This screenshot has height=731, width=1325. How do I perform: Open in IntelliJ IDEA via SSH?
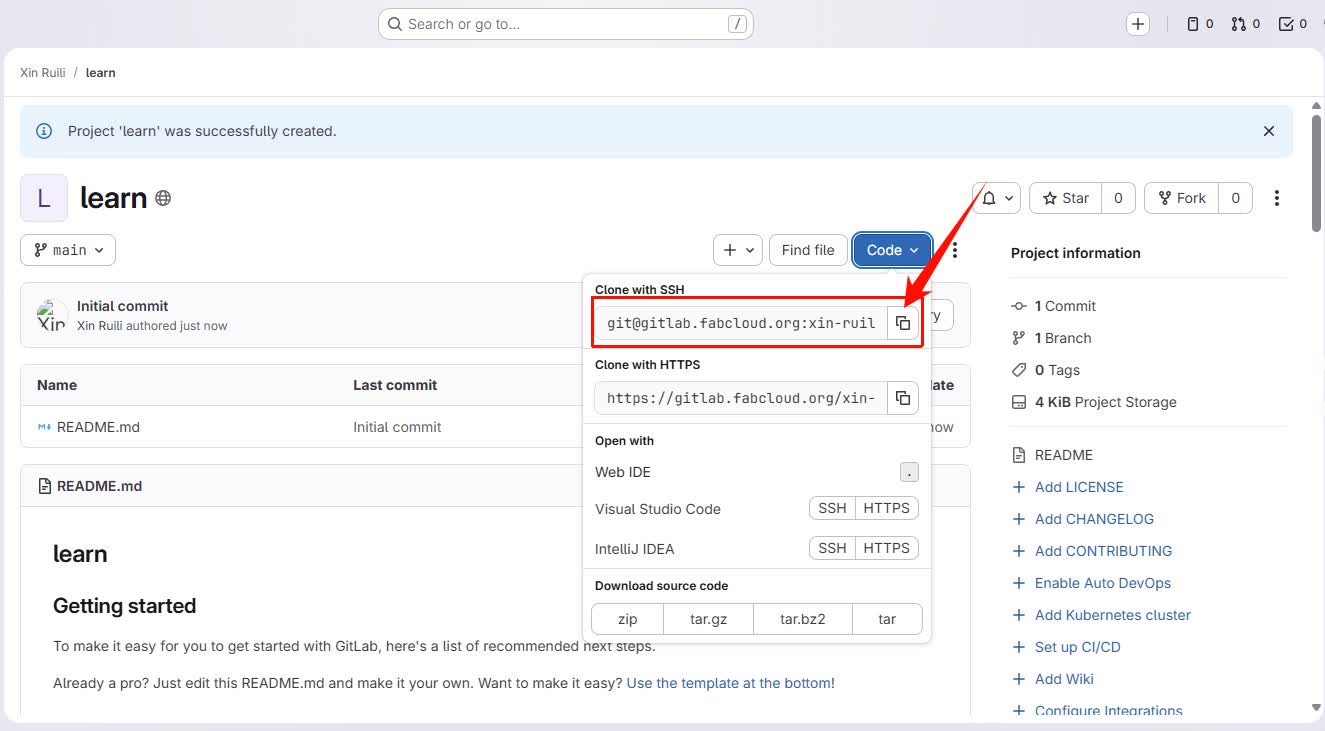tap(832, 548)
